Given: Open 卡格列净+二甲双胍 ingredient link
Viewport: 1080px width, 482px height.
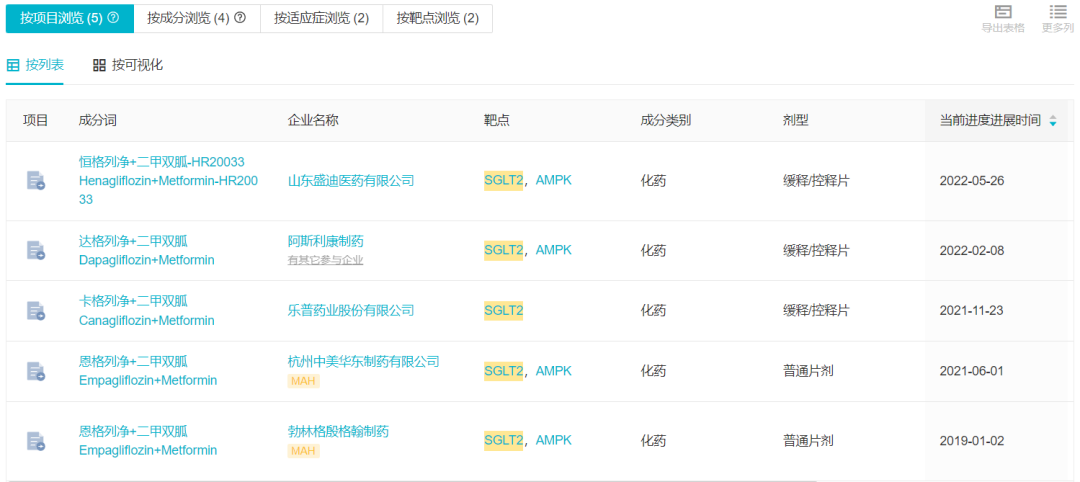Looking at the screenshot, I should 133,301.
